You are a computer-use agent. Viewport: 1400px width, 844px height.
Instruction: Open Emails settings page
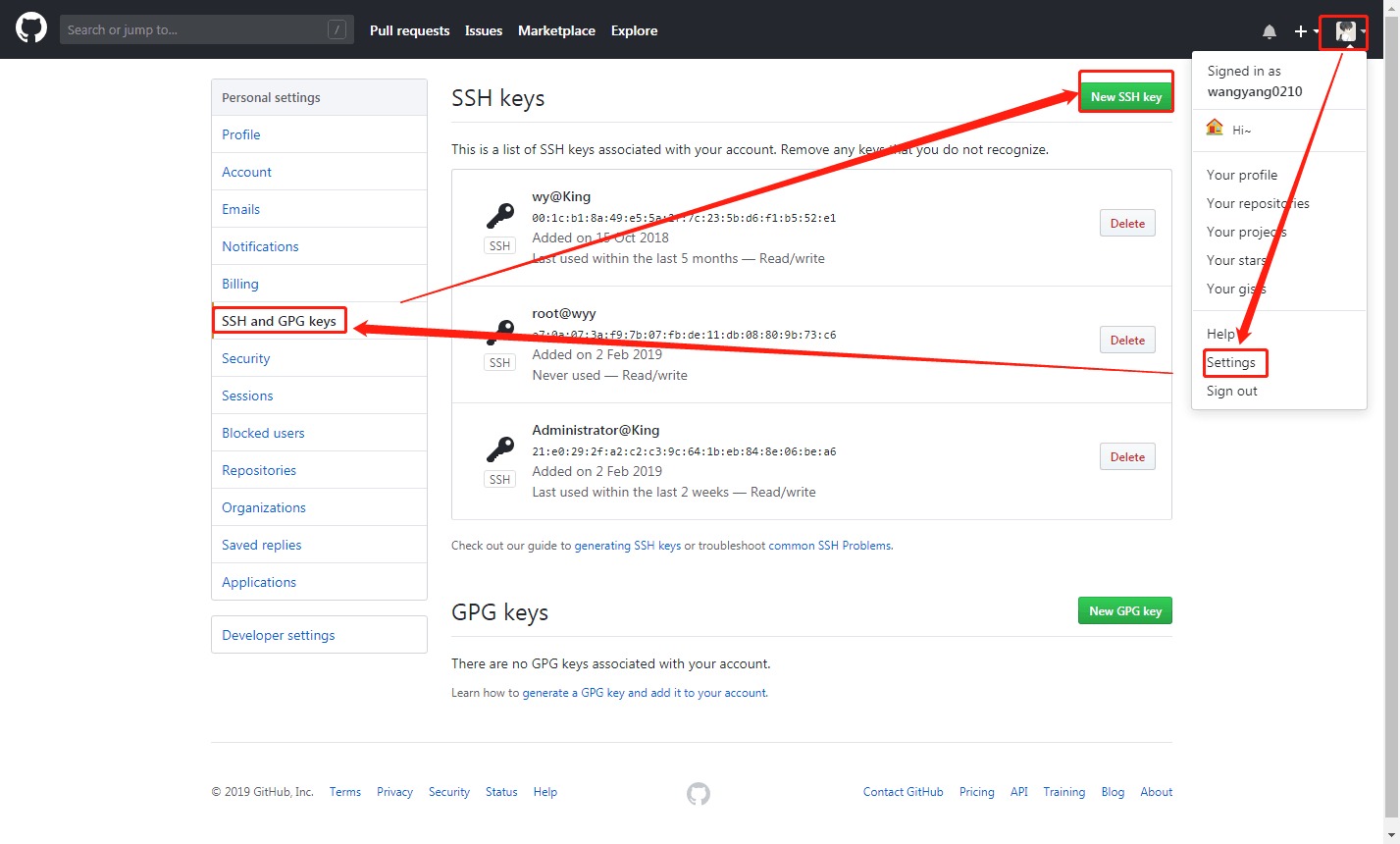tap(319, 209)
